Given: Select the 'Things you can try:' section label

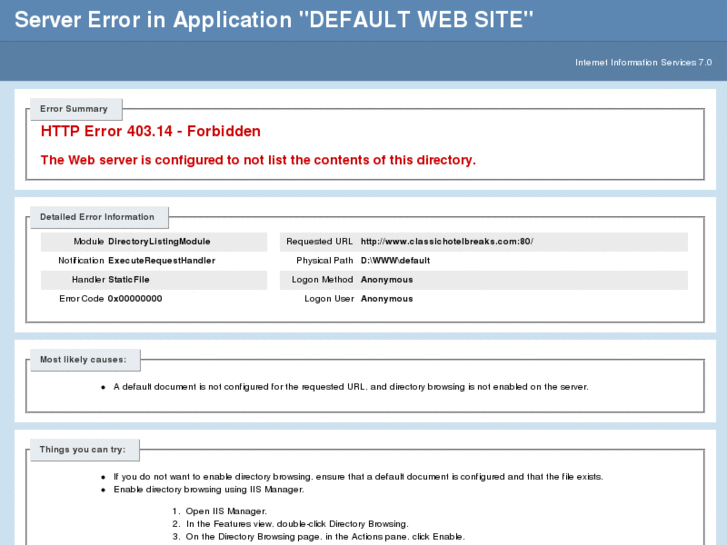Looking at the screenshot, I should 83,449.
